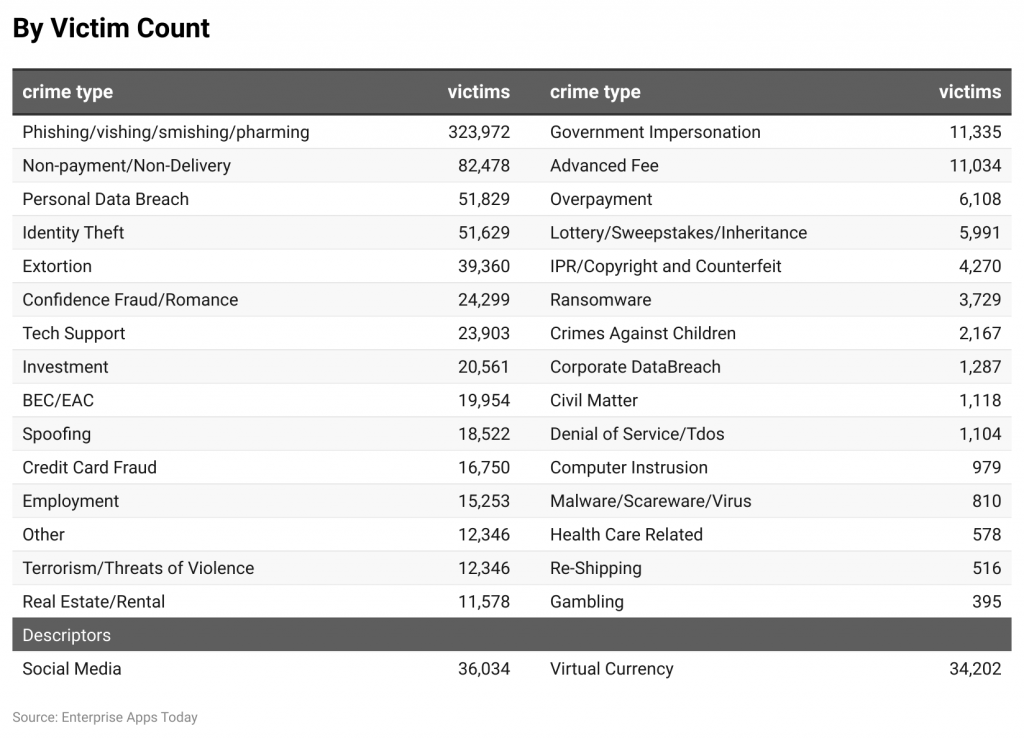Viewport: 1024px width, 738px height.
Task: Select the Social Media descriptor row
Action: tap(69, 669)
